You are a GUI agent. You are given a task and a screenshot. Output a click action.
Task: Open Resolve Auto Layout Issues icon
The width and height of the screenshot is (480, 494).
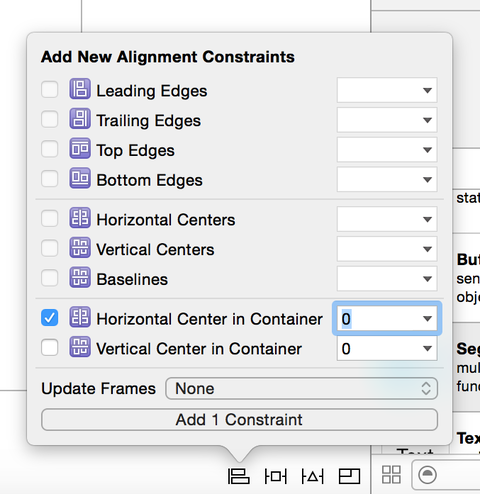pos(312,476)
